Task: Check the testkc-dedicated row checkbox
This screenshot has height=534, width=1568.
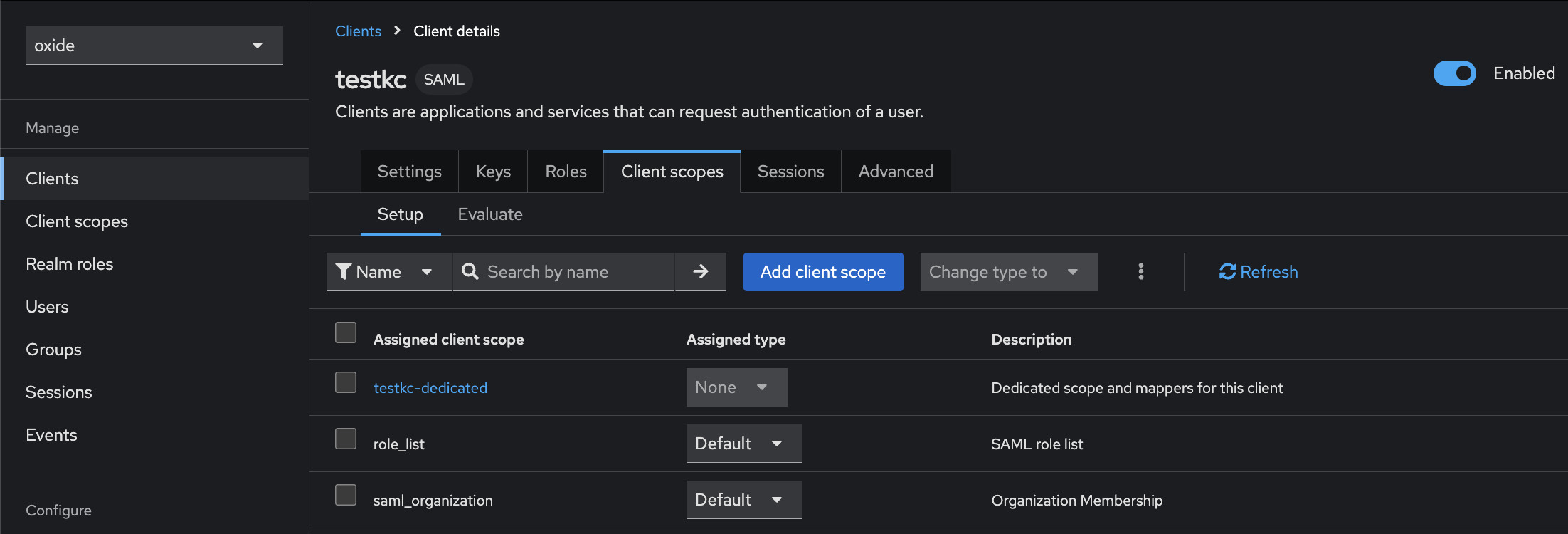Action: click(x=346, y=382)
